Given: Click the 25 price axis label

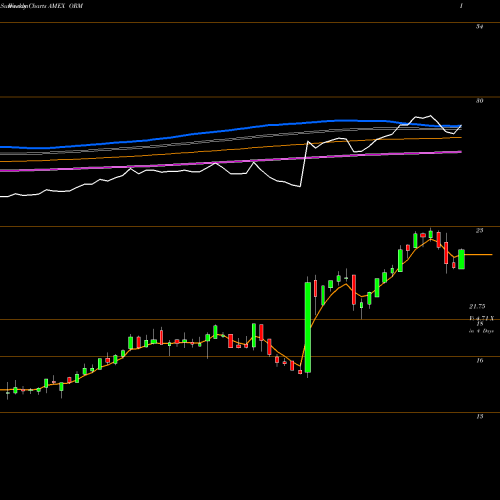Looking at the screenshot, I should [479, 231].
